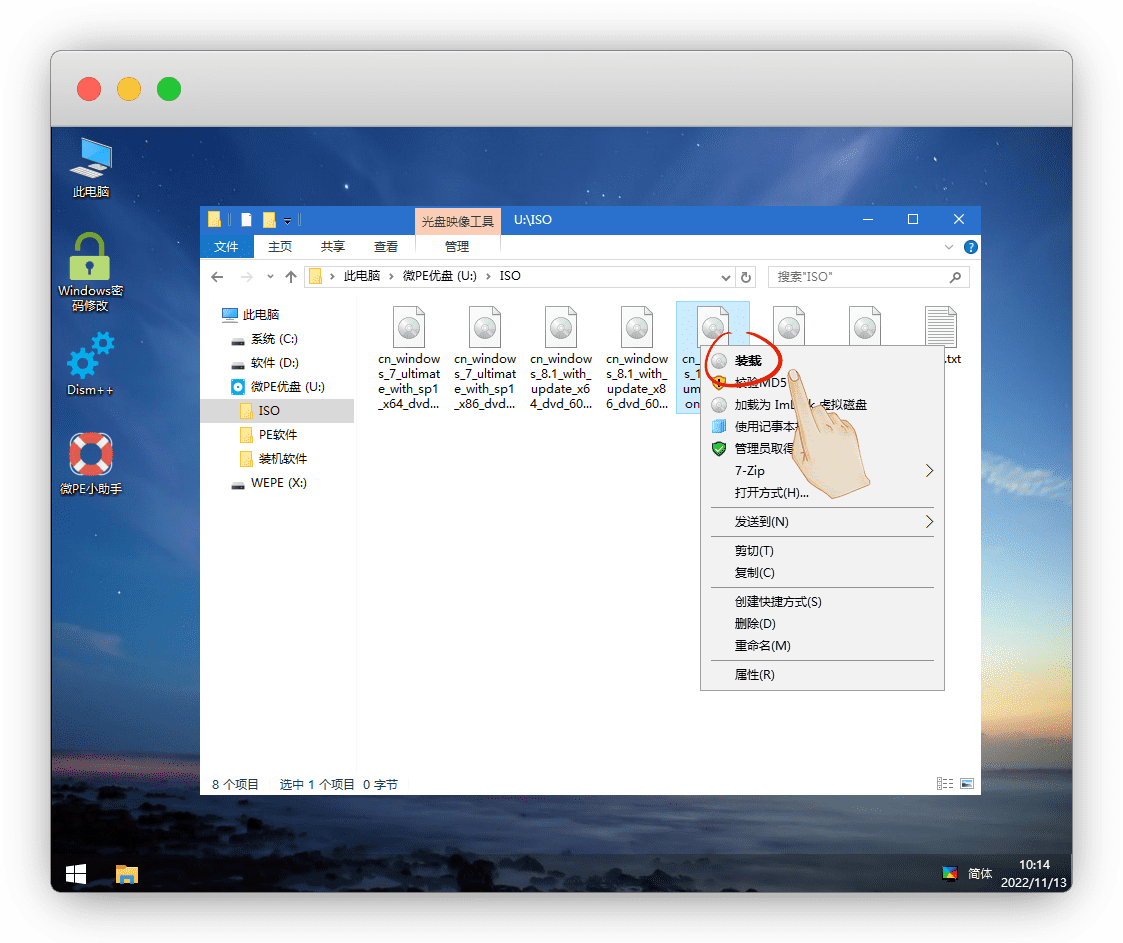Viewport: 1123px width, 943px height.
Task: Click the Windows Start button
Action: (x=76, y=874)
